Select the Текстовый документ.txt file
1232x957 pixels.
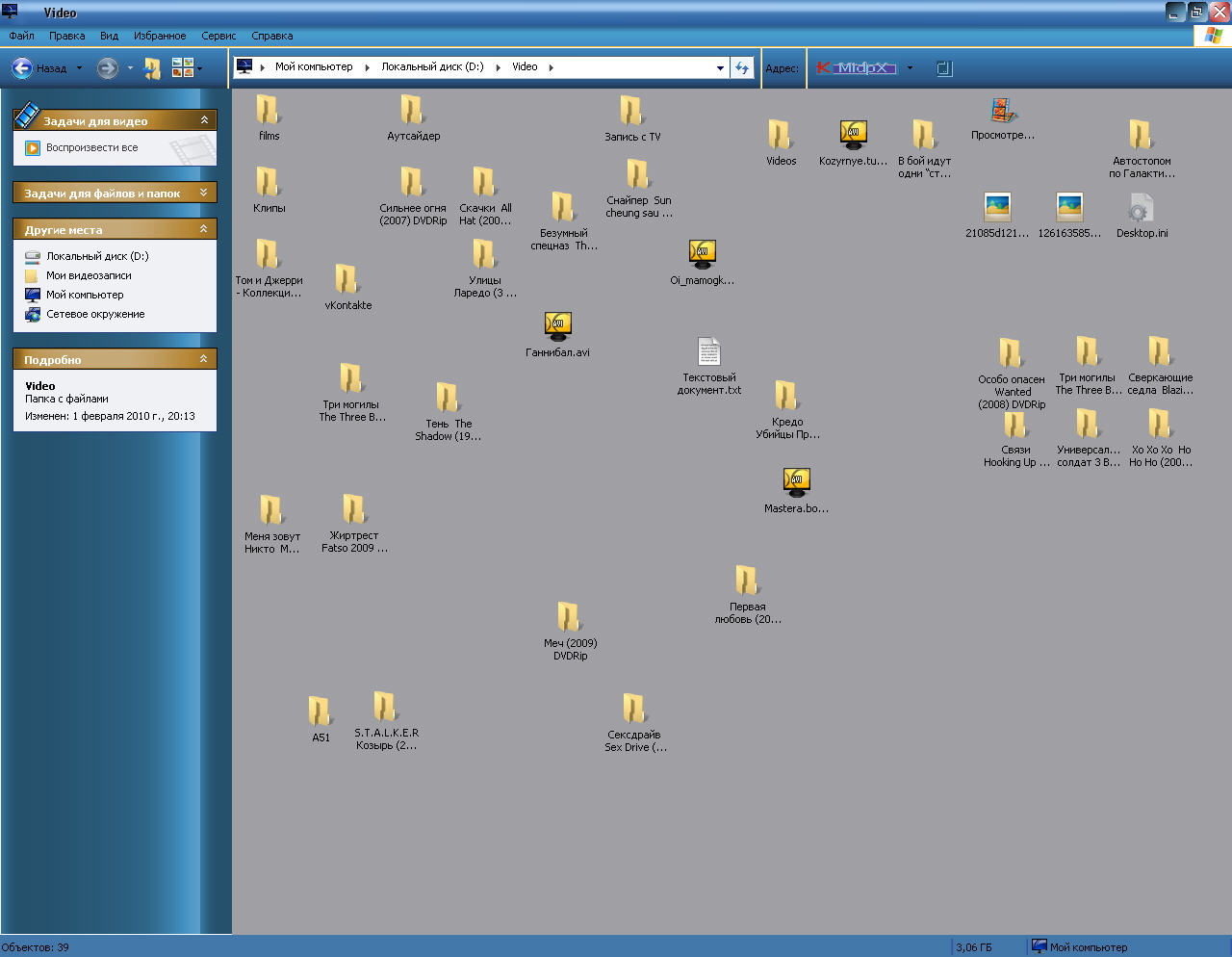tap(709, 353)
